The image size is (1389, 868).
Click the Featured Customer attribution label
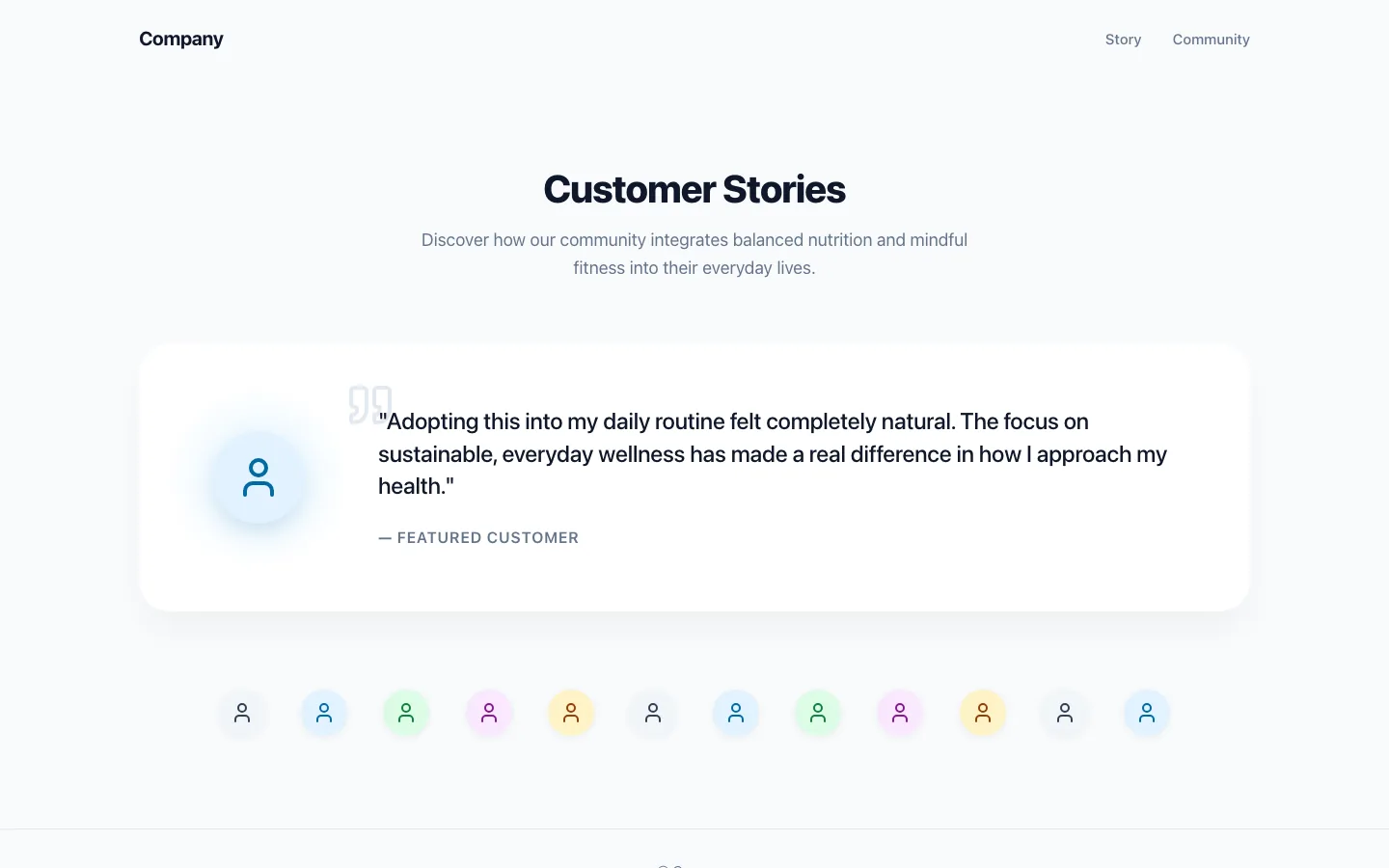(x=478, y=538)
